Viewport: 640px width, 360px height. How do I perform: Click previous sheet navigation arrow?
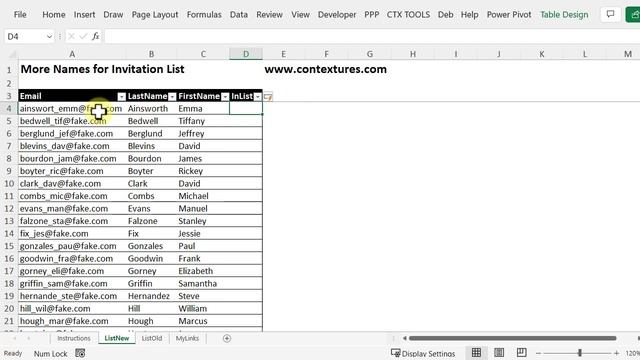(15, 338)
